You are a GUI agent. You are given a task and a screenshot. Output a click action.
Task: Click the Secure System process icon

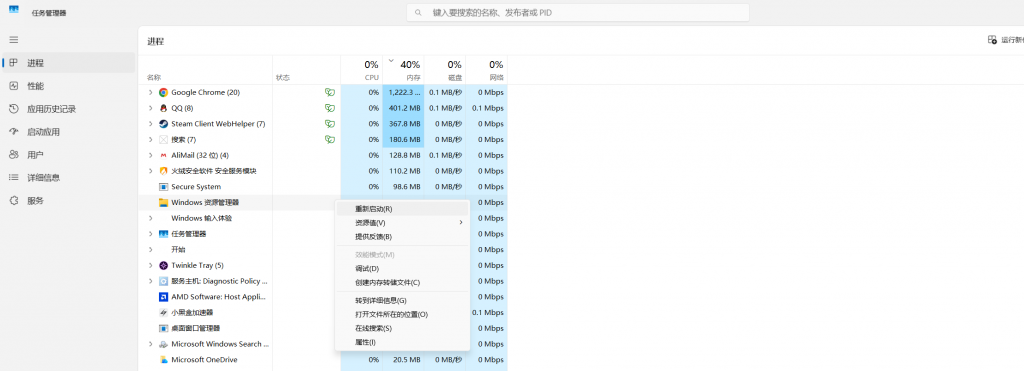tap(163, 187)
